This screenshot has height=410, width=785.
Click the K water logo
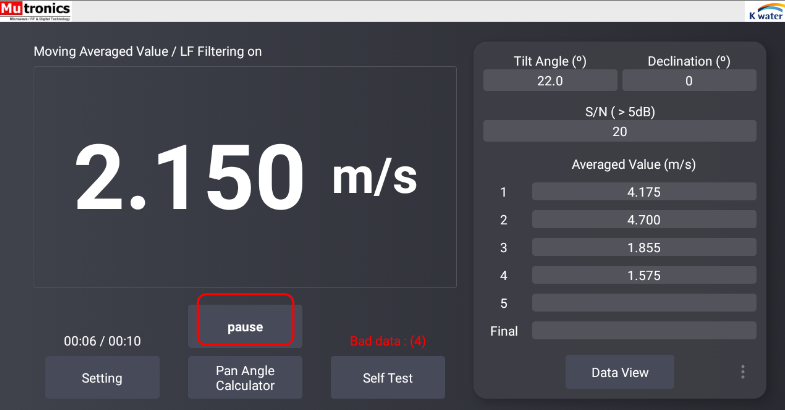pyautogui.click(x=764, y=11)
